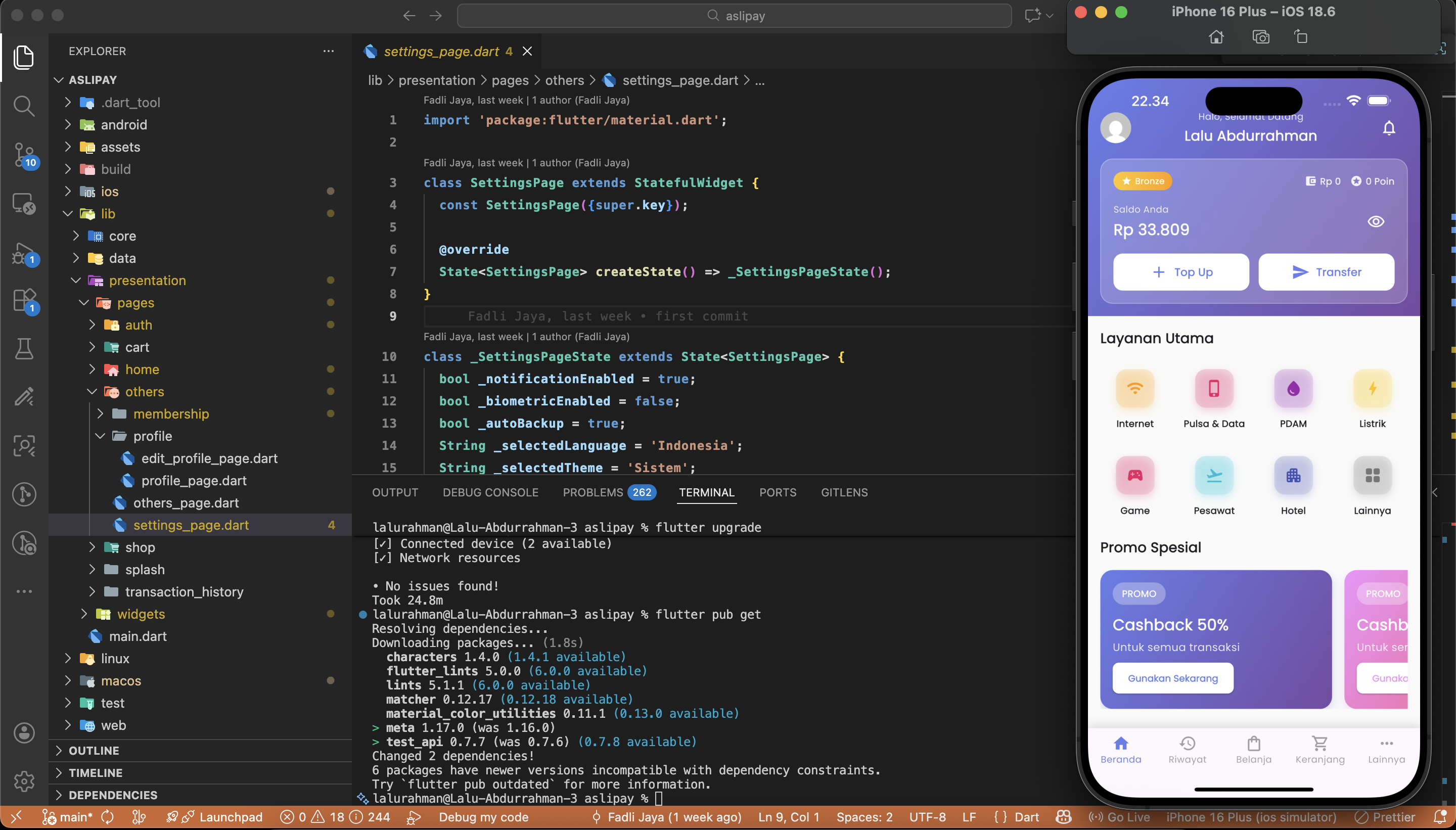Open the Extensions view in activity bar
The height and width of the screenshot is (830, 1456).
[23, 300]
